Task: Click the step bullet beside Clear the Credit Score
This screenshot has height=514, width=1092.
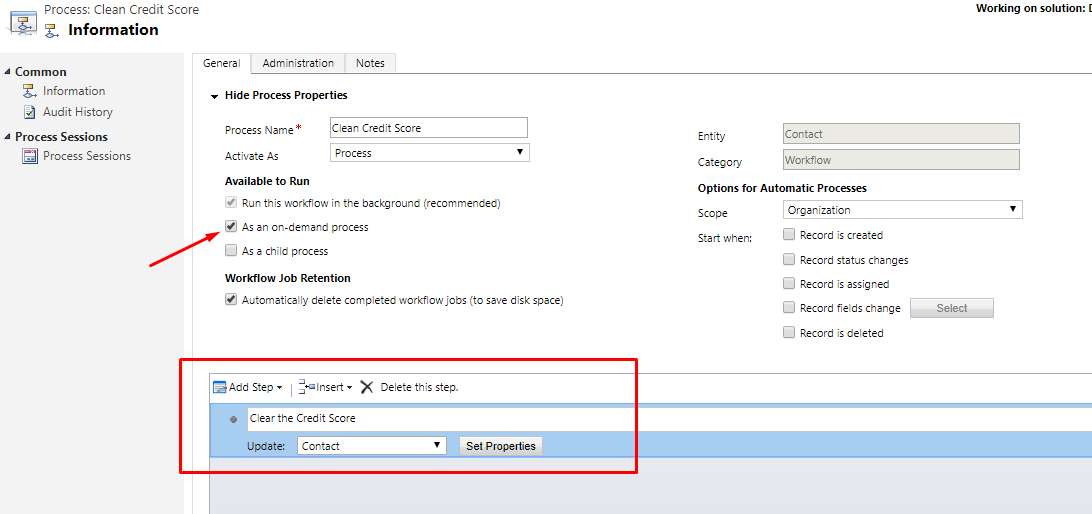Action: point(234,419)
